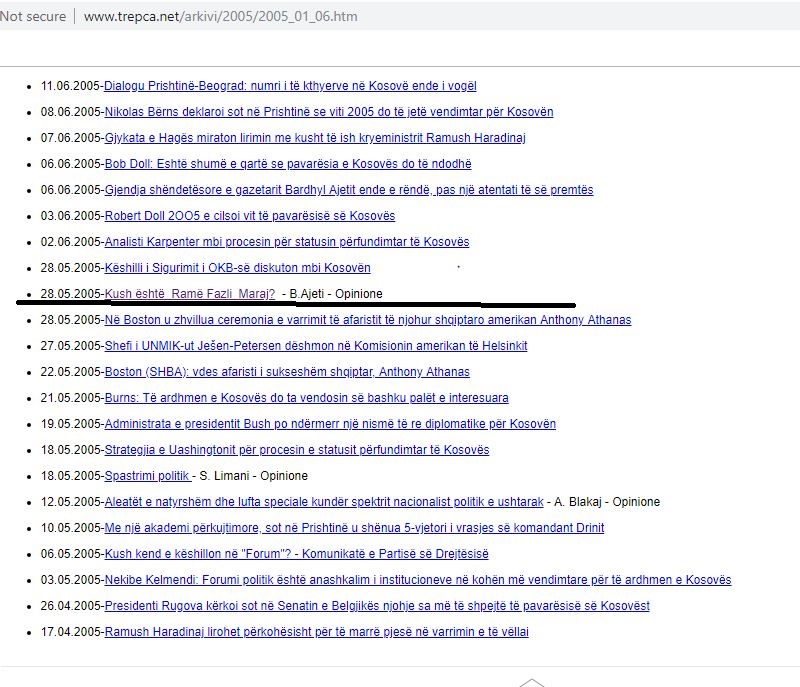Open the Këshilli i Sigurimit OKB link
The height and width of the screenshot is (687, 800).
[237, 268]
